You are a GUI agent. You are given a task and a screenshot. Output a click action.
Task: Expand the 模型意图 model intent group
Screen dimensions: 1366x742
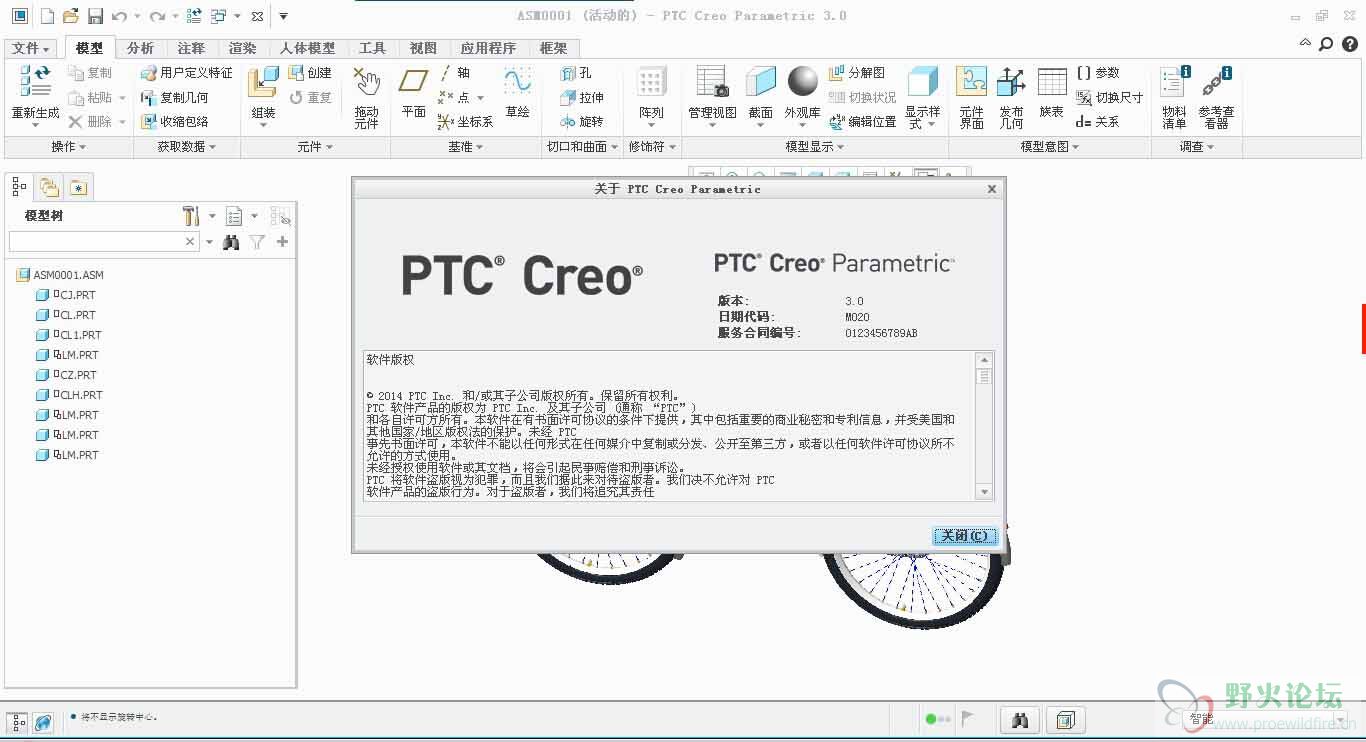point(1050,147)
